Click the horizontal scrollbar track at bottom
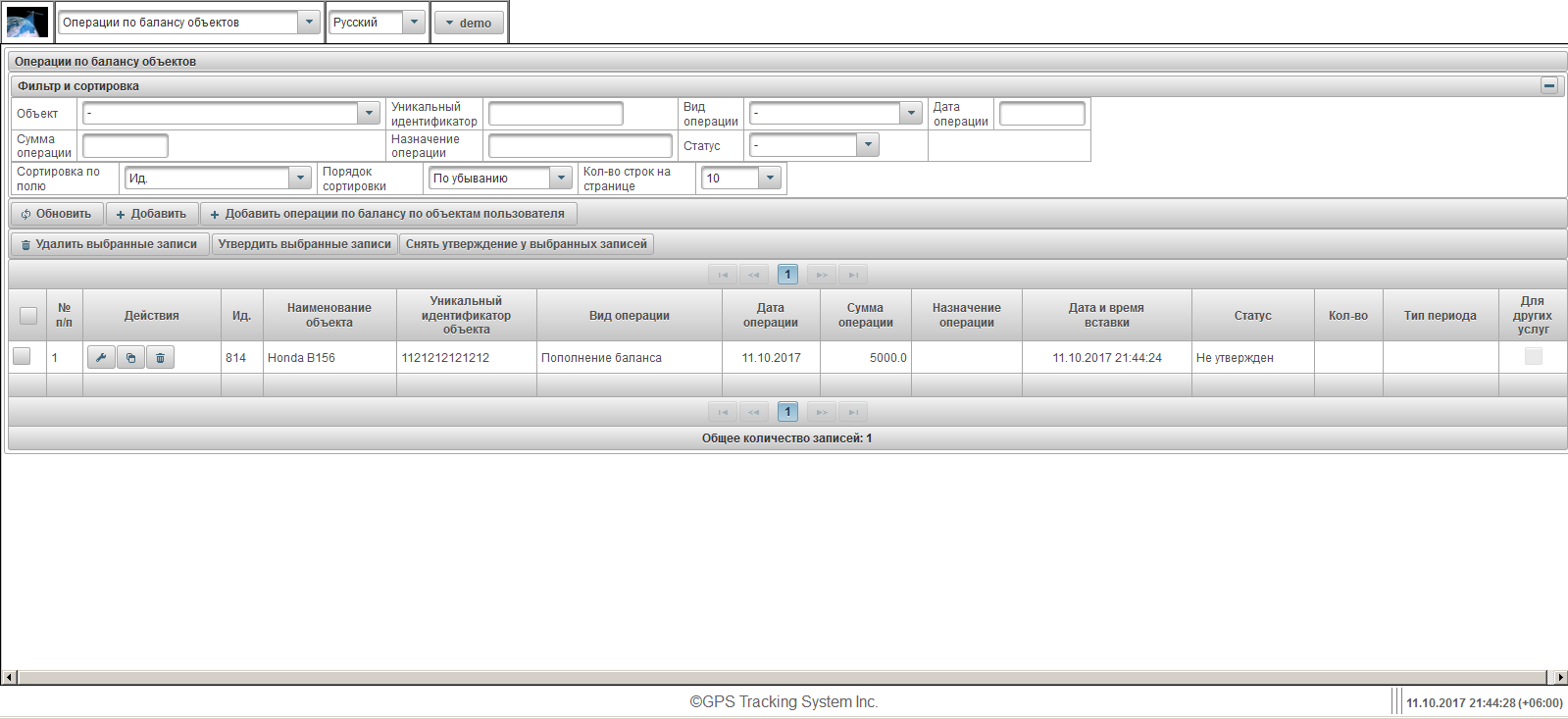The image size is (1568, 719). [784, 677]
